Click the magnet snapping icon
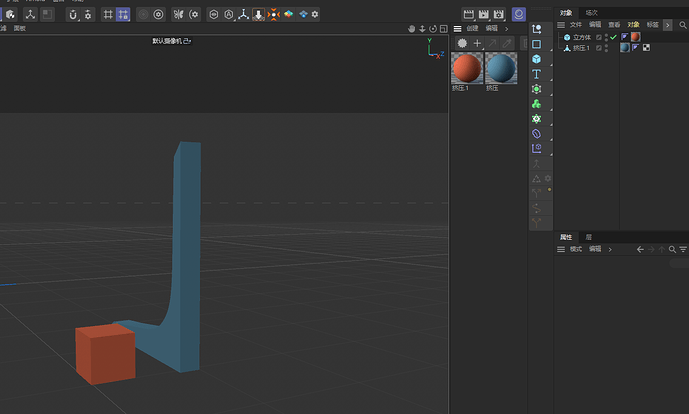 (73, 15)
